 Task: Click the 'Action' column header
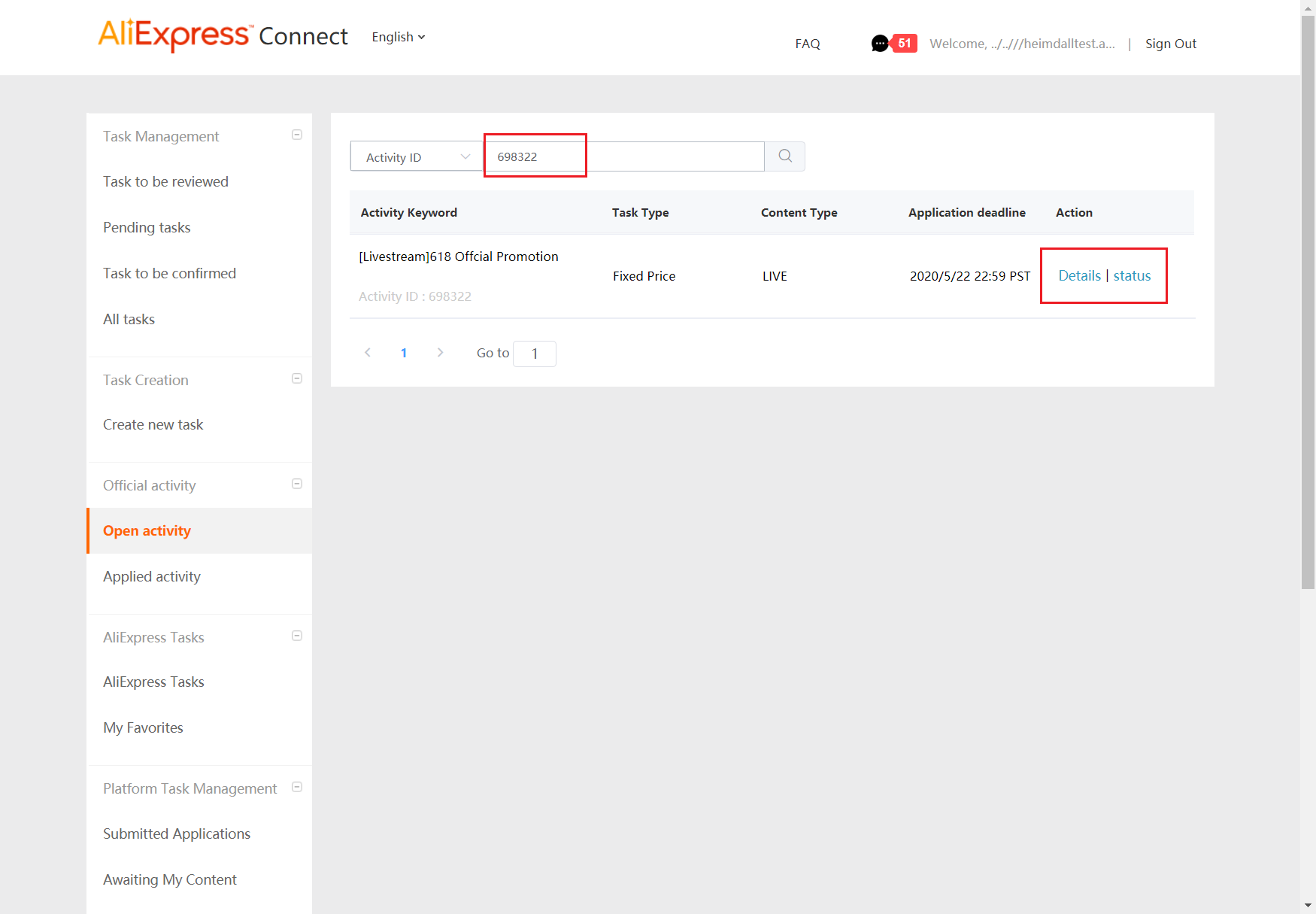click(1074, 213)
